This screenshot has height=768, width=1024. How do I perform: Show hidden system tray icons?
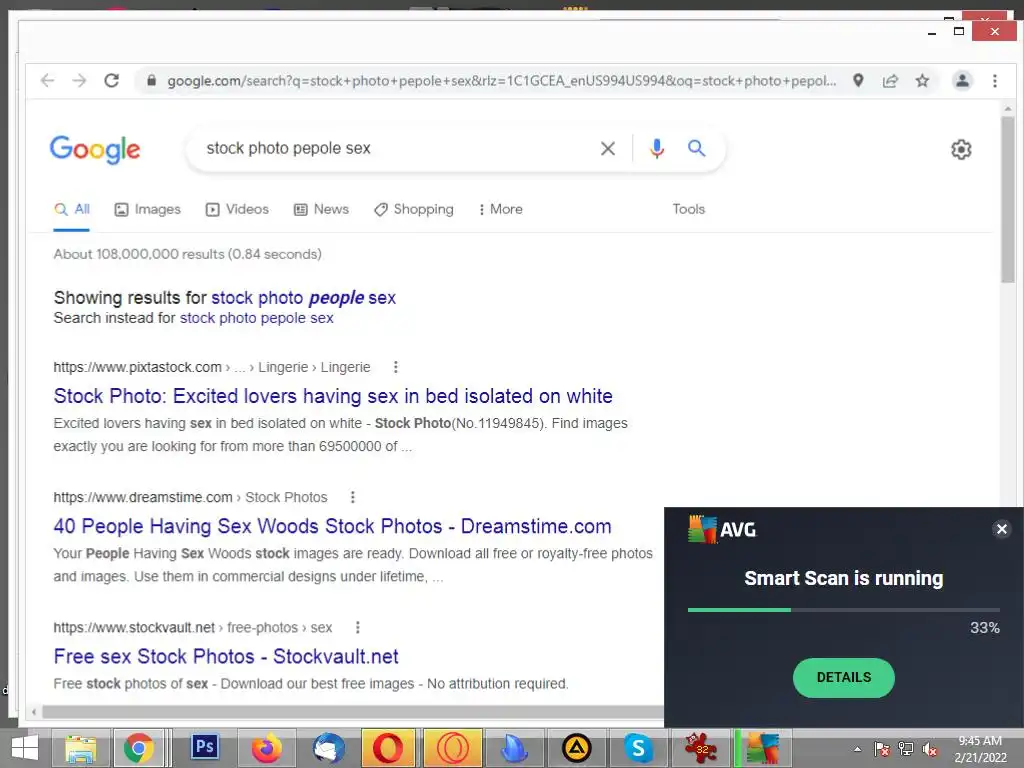pyautogui.click(x=857, y=749)
